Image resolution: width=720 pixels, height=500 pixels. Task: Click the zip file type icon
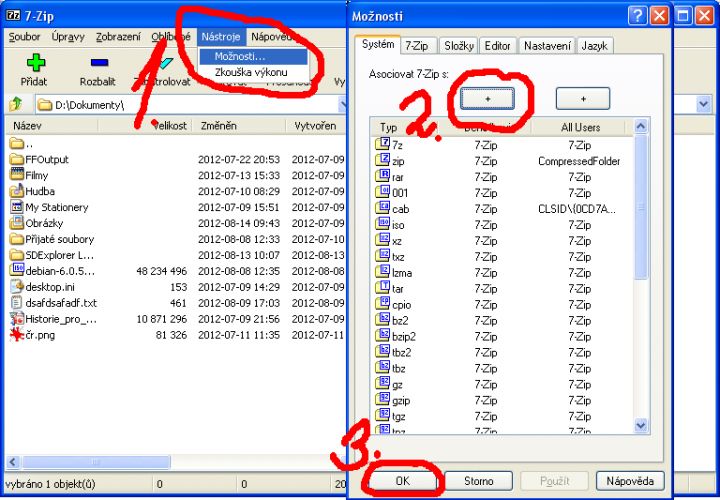click(382, 161)
